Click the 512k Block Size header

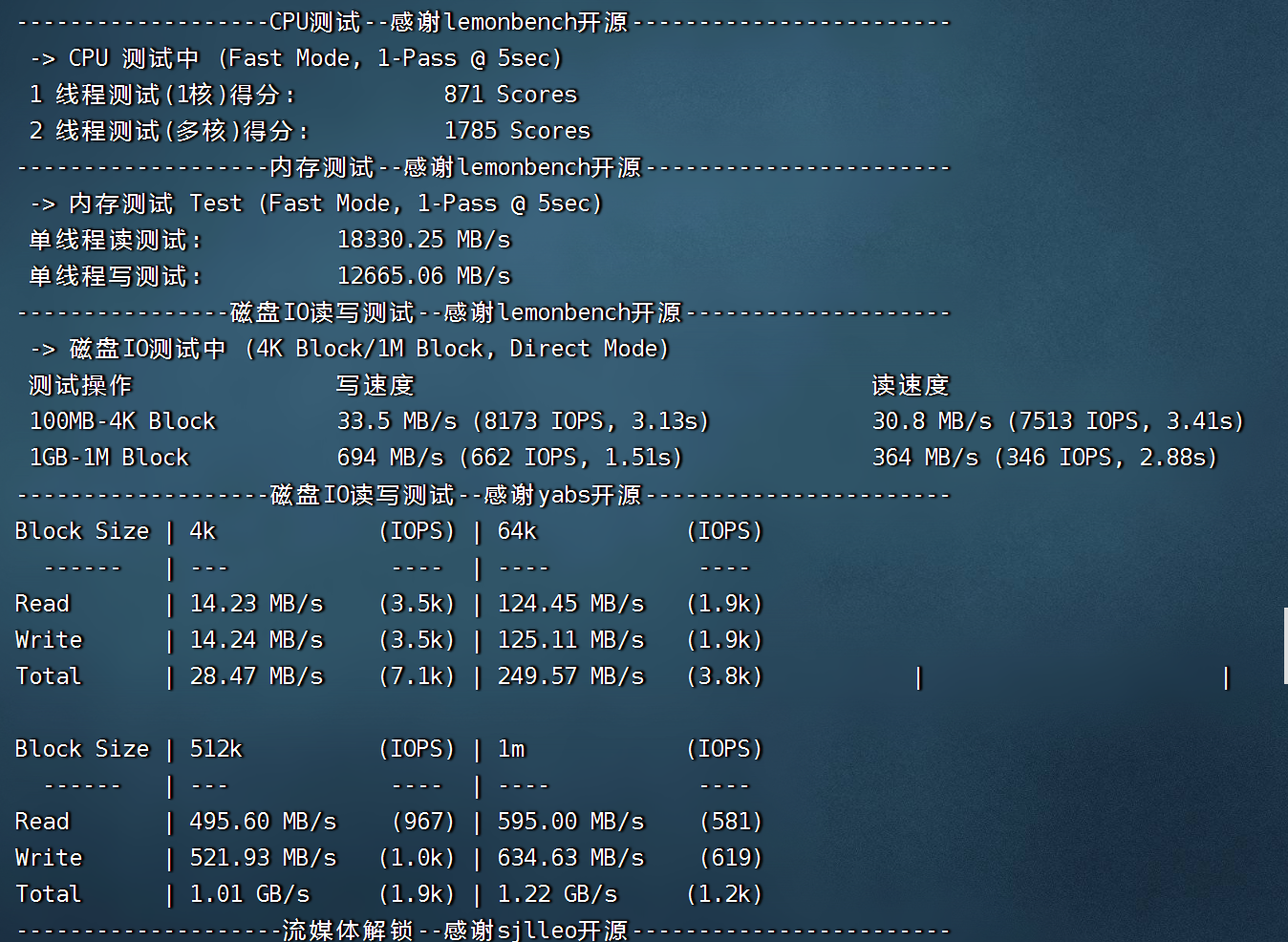tap(215, 748)
